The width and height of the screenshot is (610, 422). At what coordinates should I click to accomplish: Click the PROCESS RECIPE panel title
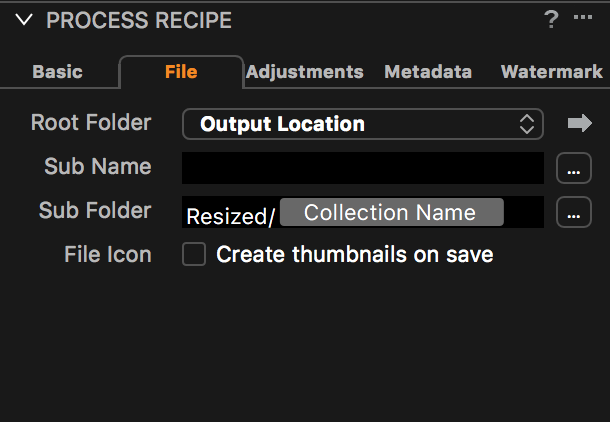[x=139, y=20]
